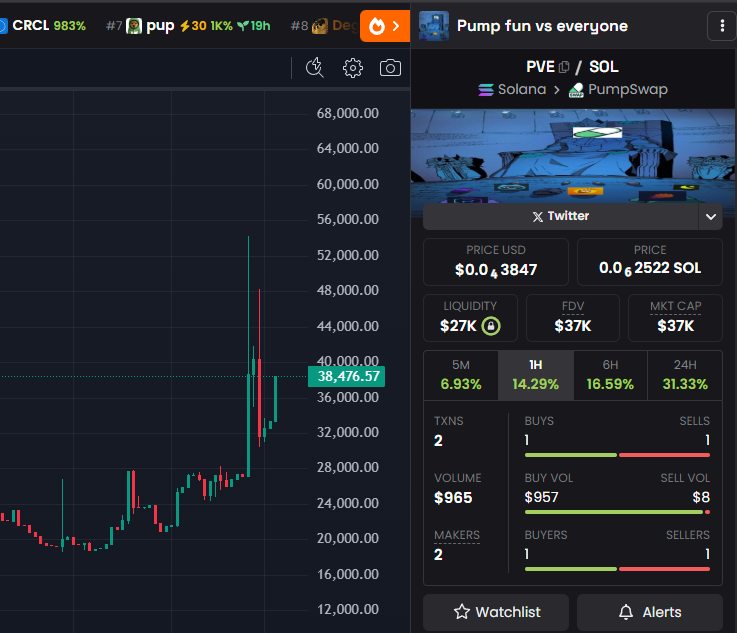The height and width of the screenshot is (633, 737).
Task: Click the PumpSwap logo icon
Action: [576, 90]
